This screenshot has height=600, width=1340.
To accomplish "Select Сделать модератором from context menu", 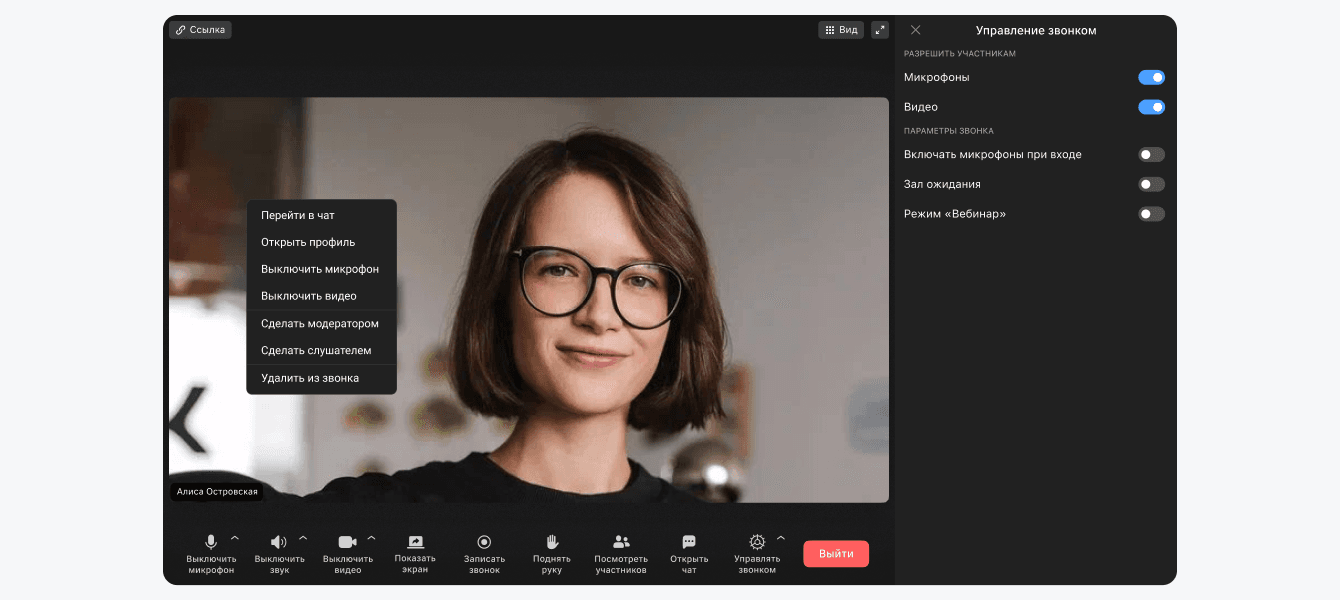I will click(320, 324).
